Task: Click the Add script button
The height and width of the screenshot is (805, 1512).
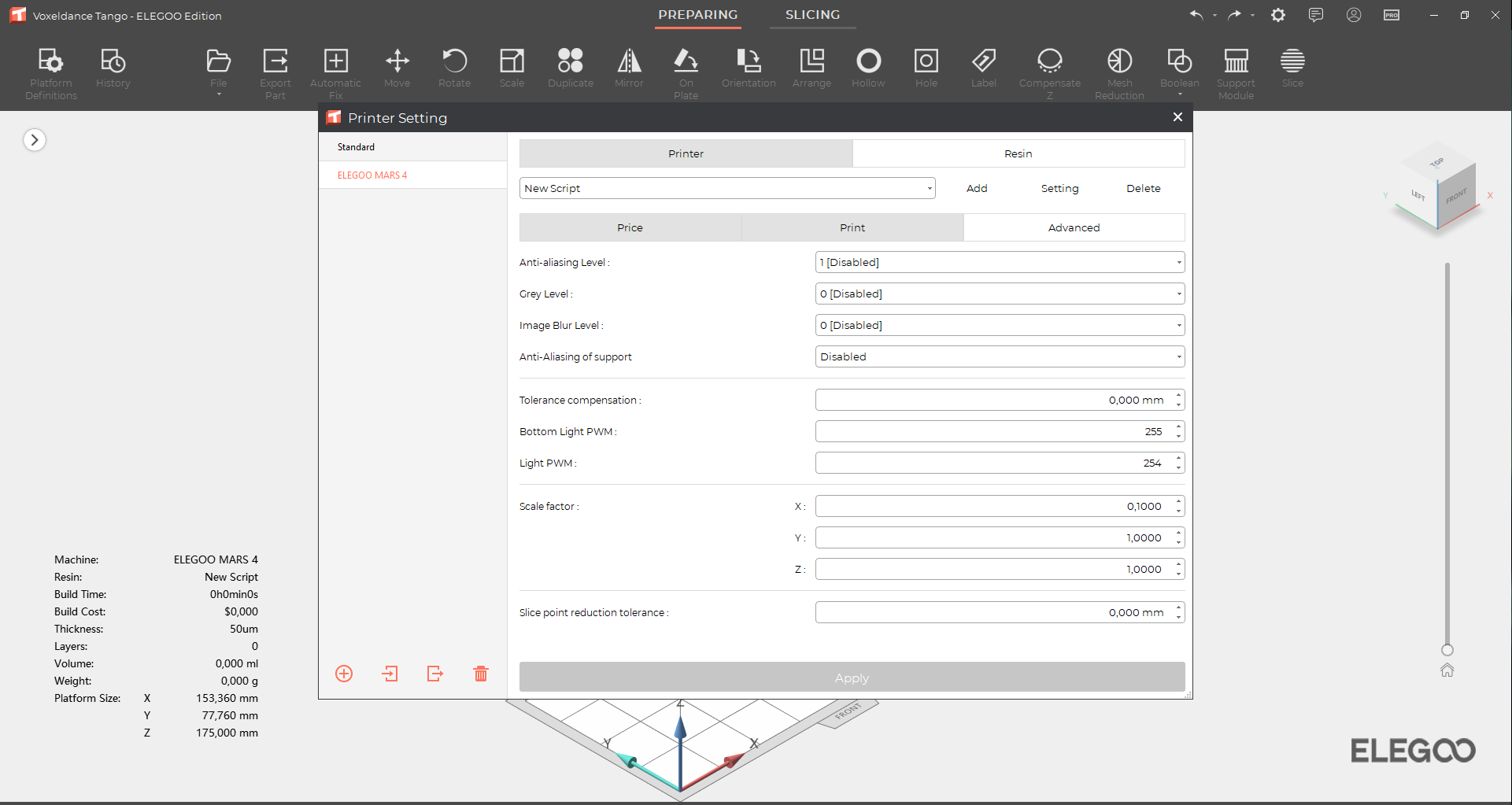Action: point(977,188)
